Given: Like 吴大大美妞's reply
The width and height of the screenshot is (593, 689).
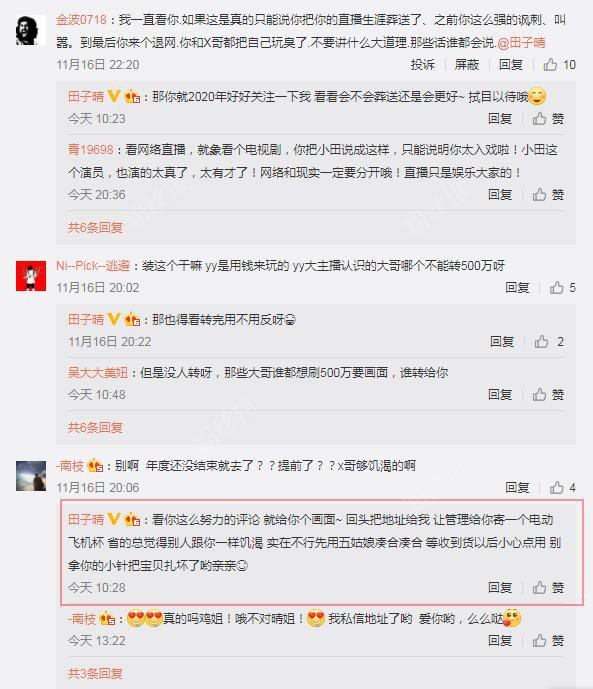Looking at the screenshot, I should [548, 395].
